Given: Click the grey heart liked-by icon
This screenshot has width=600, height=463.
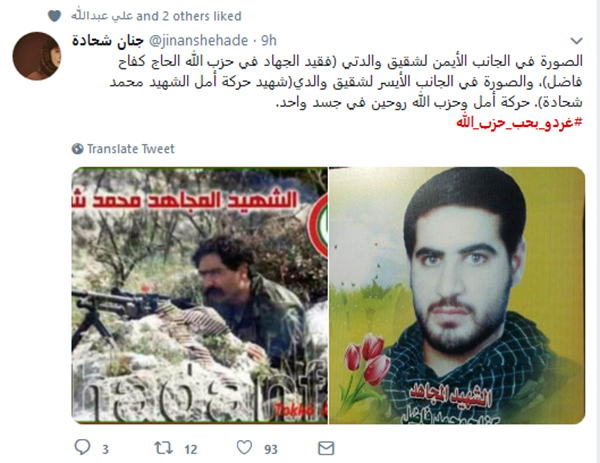Looking at the screenshot, I should pos(54,16).
